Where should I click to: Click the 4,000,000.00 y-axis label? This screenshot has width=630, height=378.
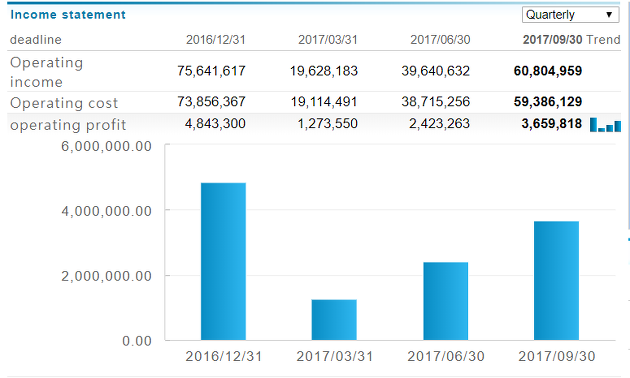pos(106,211)
